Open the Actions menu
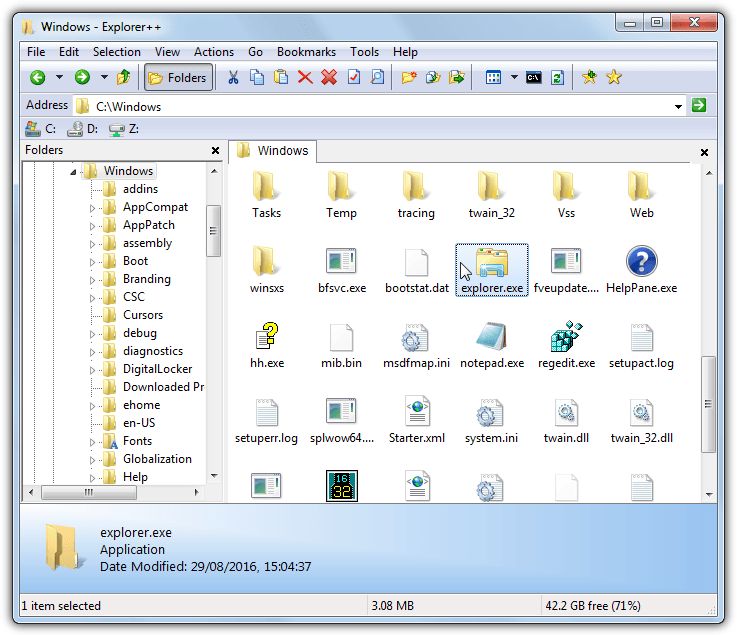 click(x=214, y=52)
